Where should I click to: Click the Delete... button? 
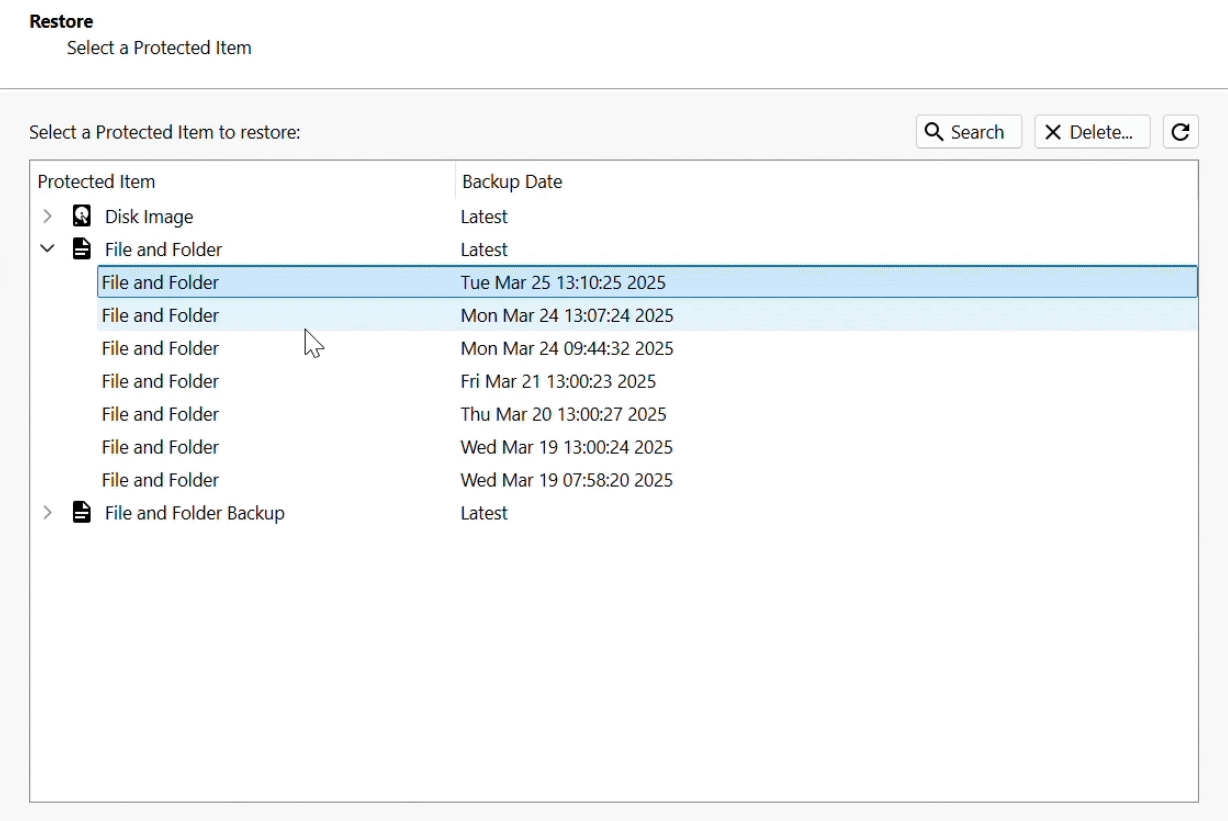(x=1092, y=132)
